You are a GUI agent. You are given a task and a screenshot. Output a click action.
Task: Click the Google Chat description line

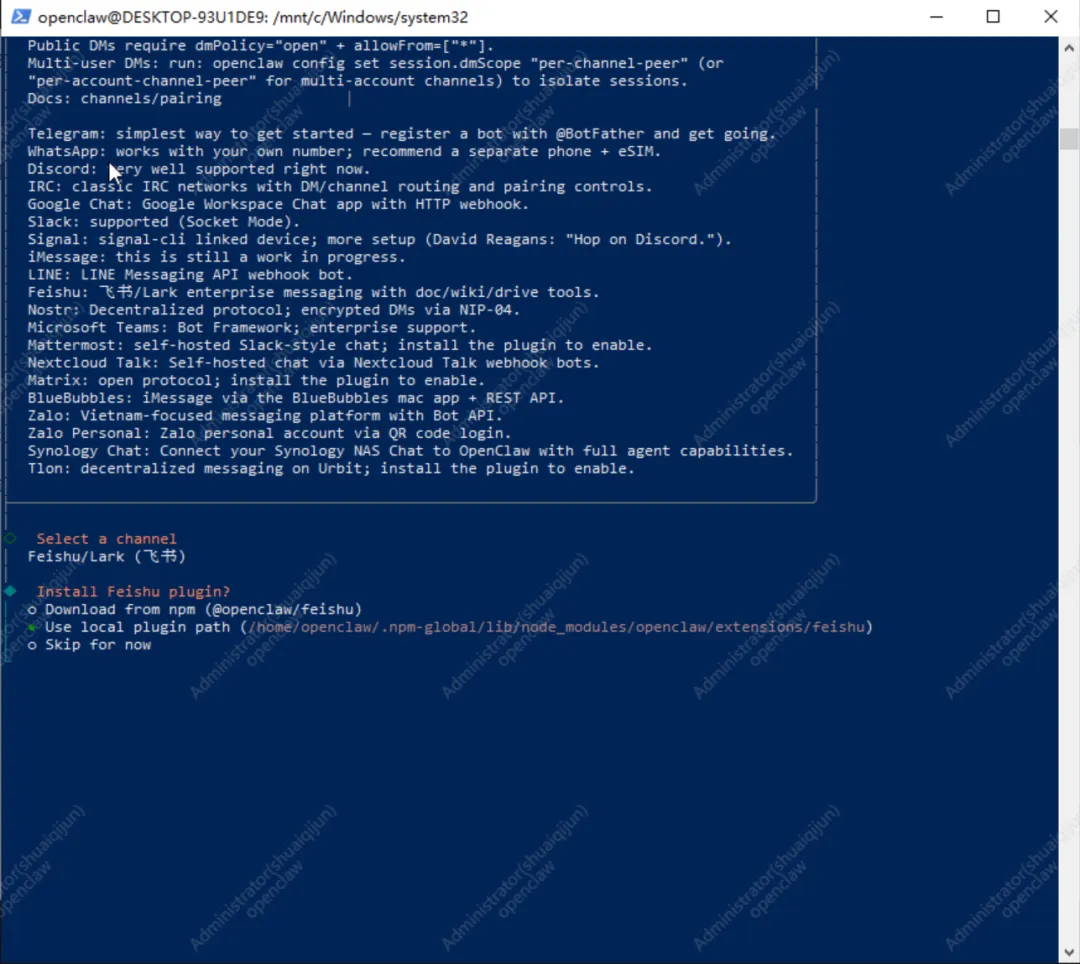(x=278, y=205)
